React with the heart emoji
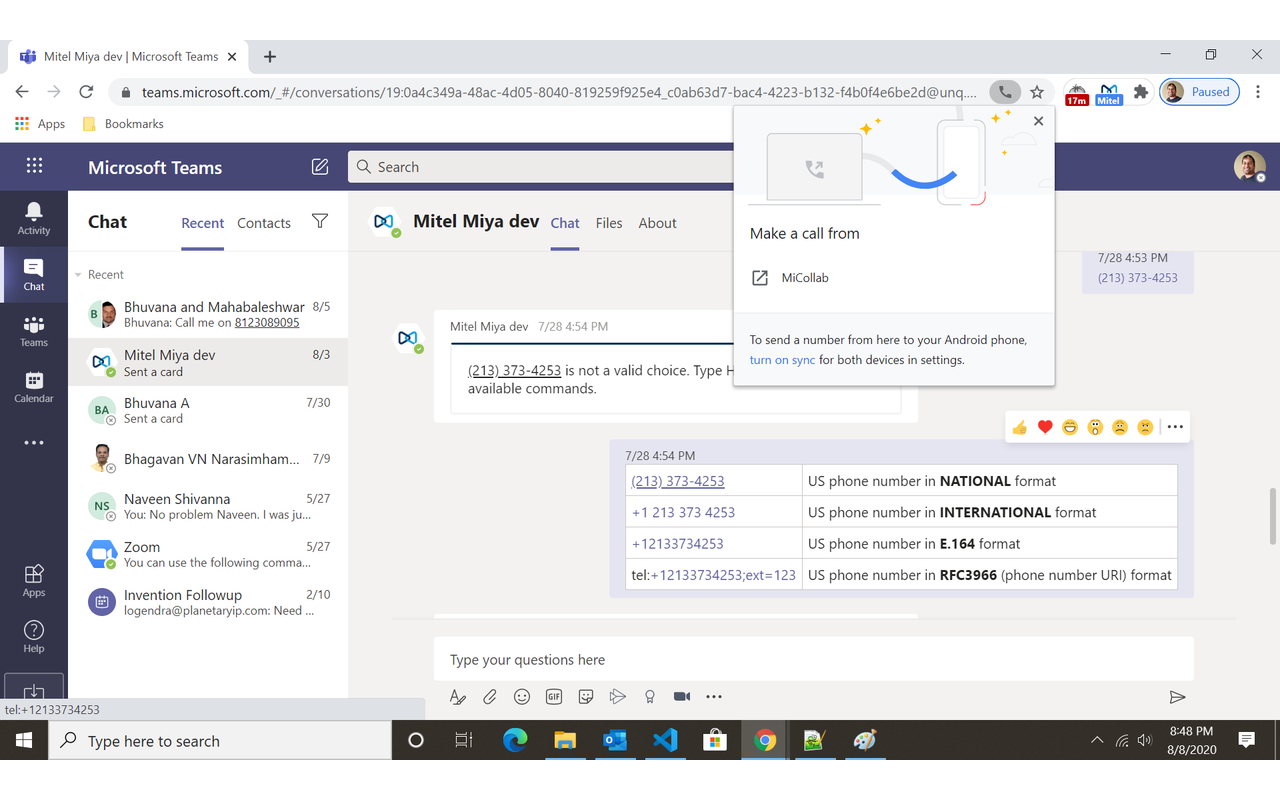The height and width of the screenshot is (800, 1280). point(1044,426)
